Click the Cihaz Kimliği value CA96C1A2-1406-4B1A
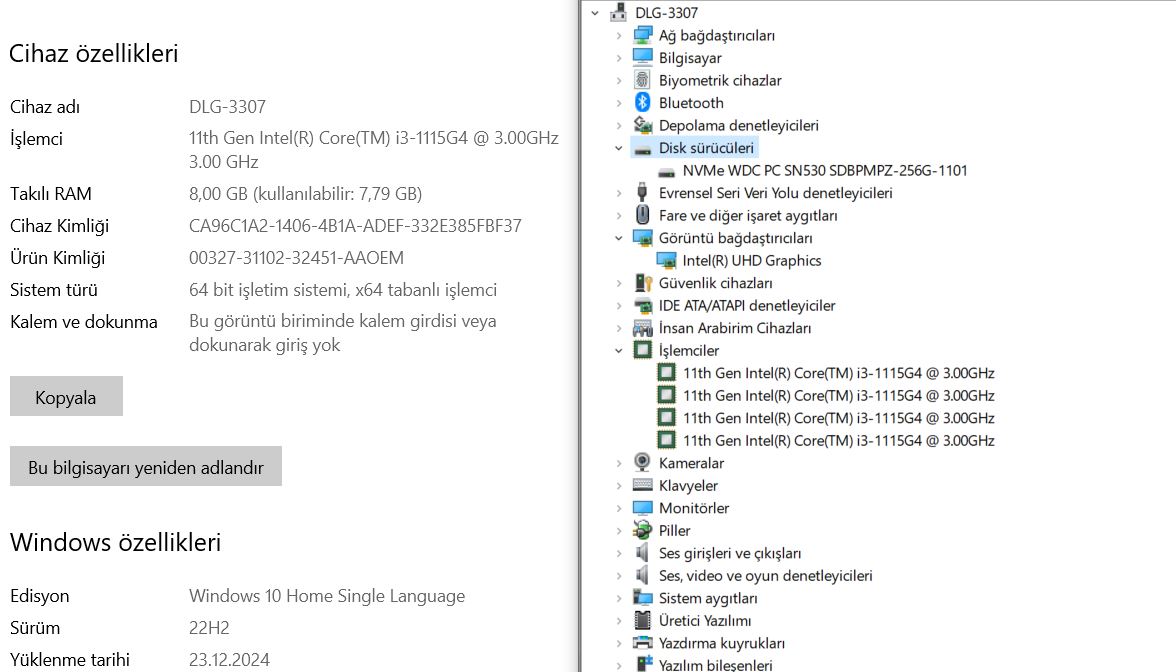Image resolution: width=1176 pixels, height=672 pixels. [355, 226]
